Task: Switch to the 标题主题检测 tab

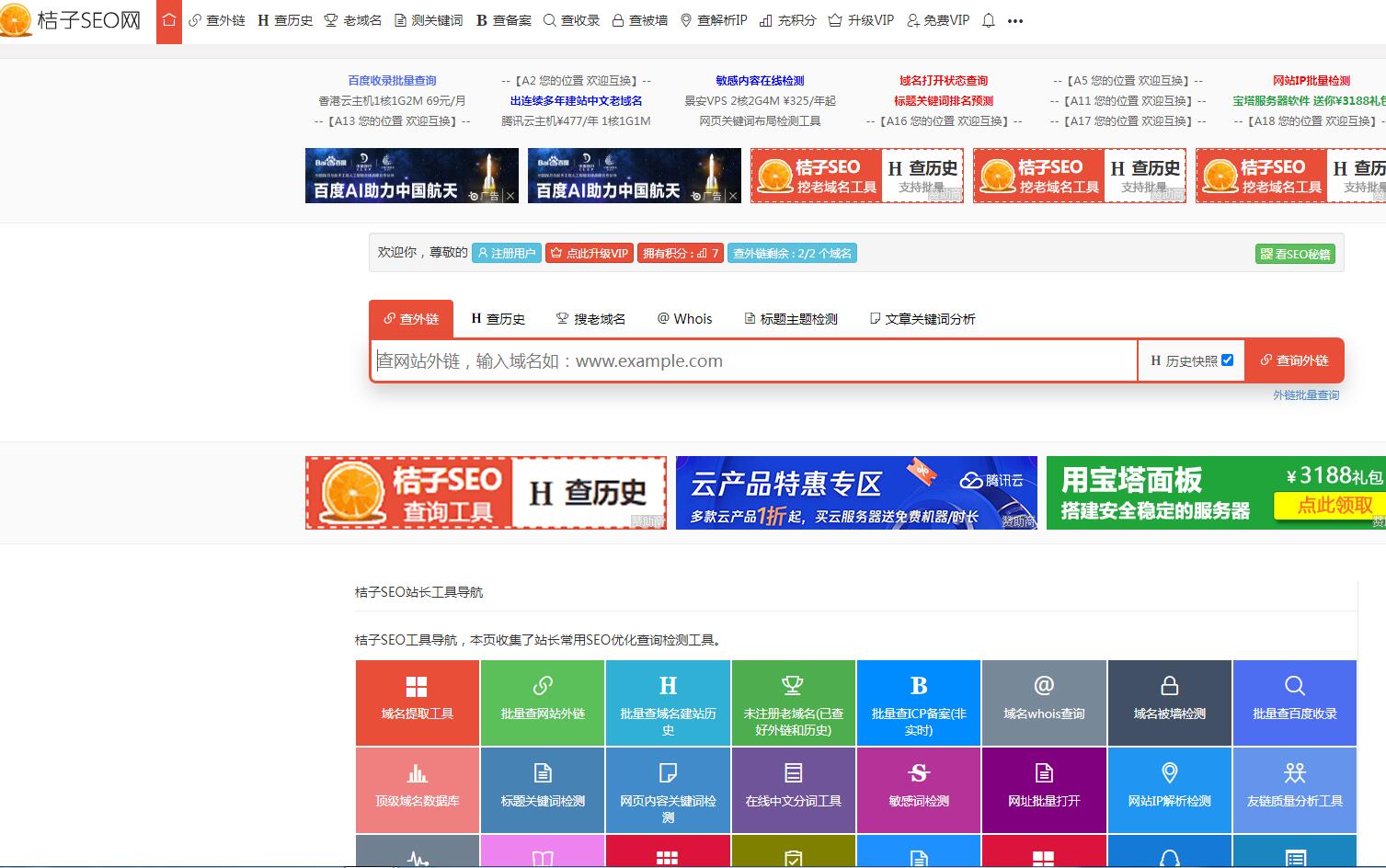Action: point(791,318)
